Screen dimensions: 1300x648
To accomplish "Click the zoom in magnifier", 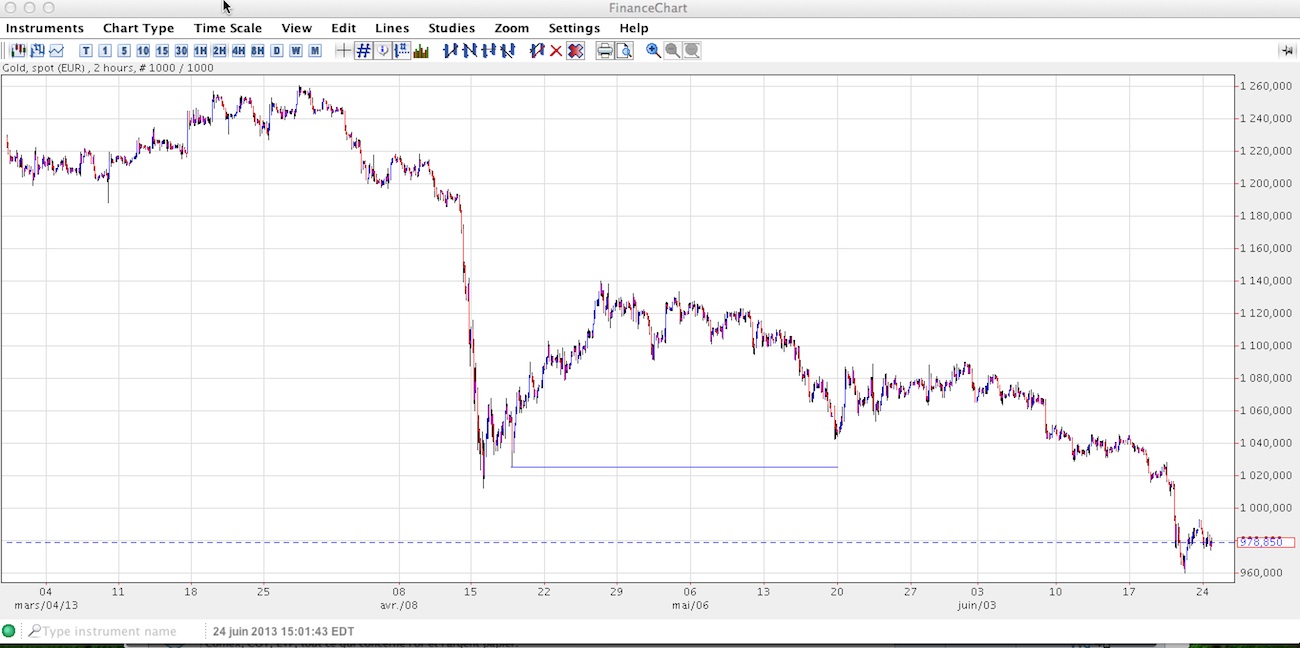I will [x=653, y=51].
